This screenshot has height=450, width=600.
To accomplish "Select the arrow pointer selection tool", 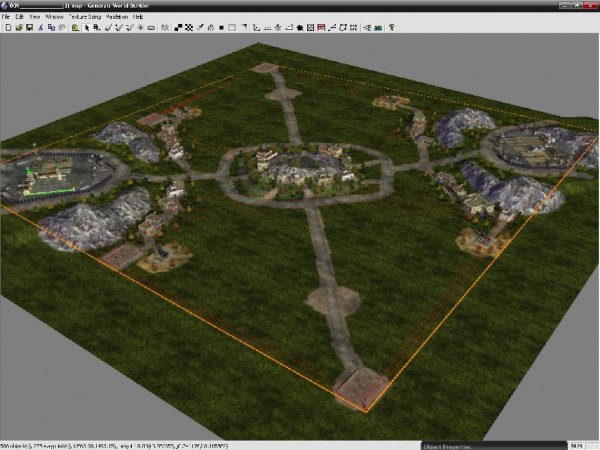I will click(x=87, y=27).
